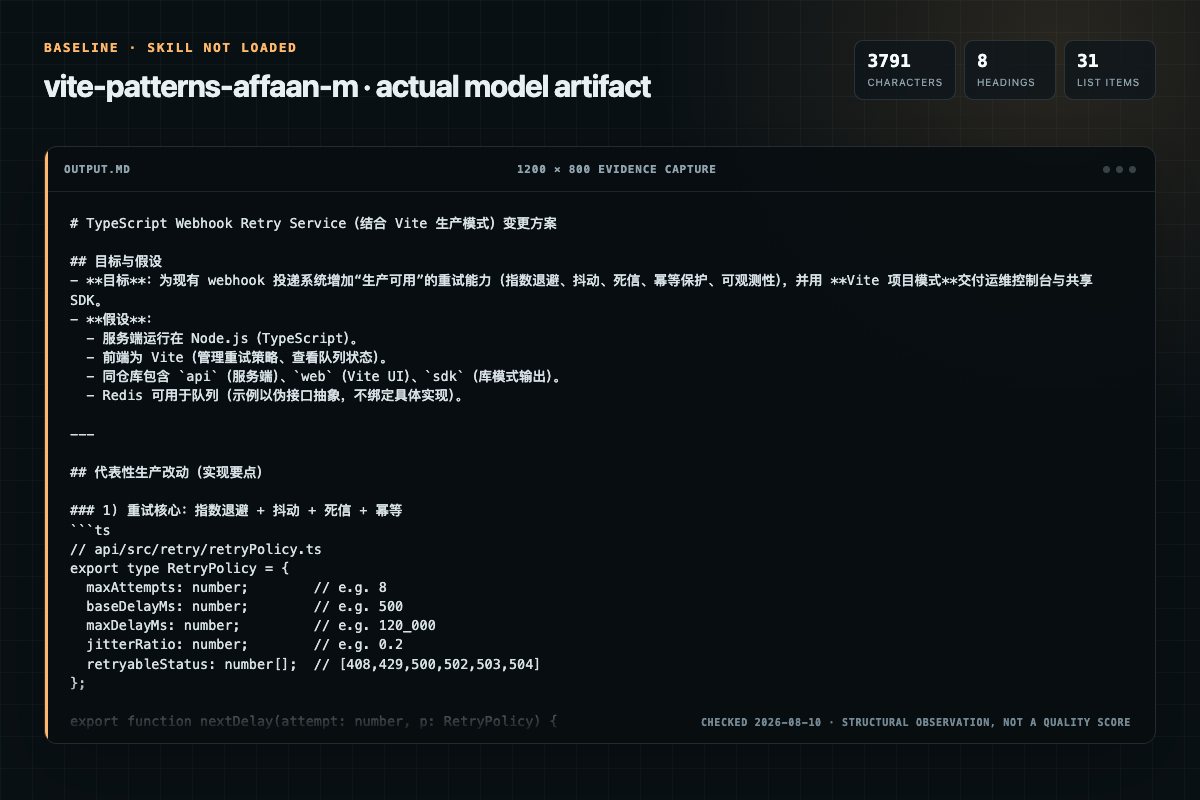Click the line '前端为 Vite (管理重试策略、查看队列状态)'

click(x=237, y=357)
